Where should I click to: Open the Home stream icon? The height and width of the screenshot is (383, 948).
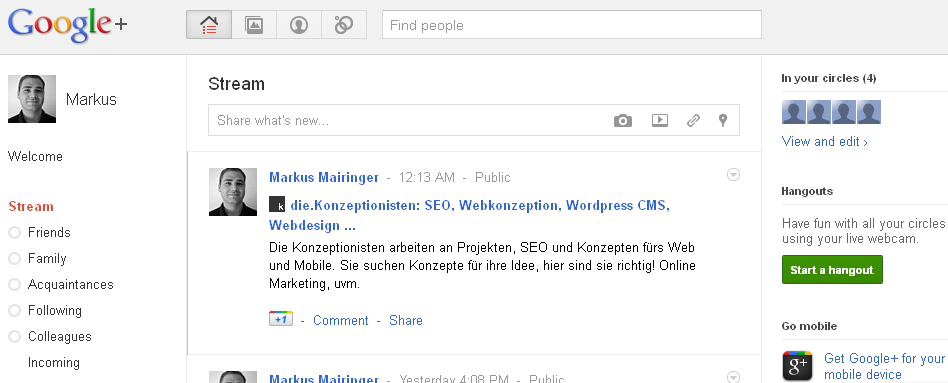click(209, 25)
